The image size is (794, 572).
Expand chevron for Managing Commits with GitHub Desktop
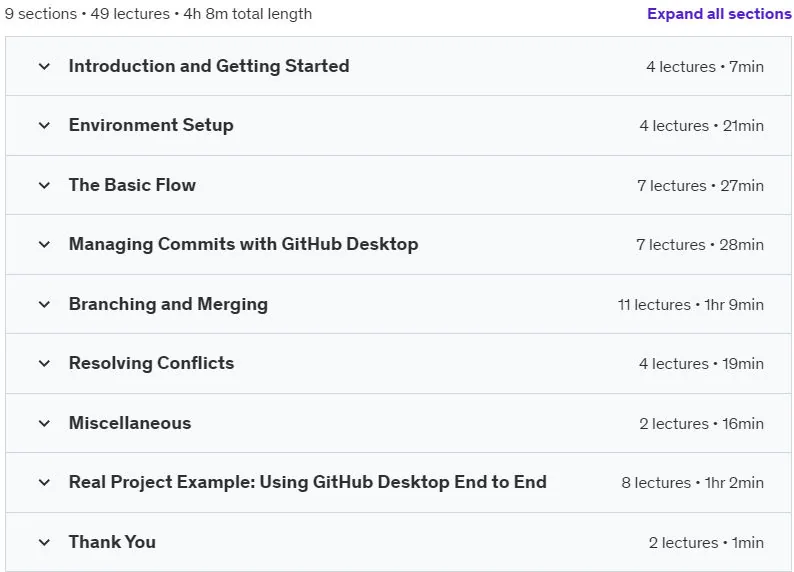[45, 244]
